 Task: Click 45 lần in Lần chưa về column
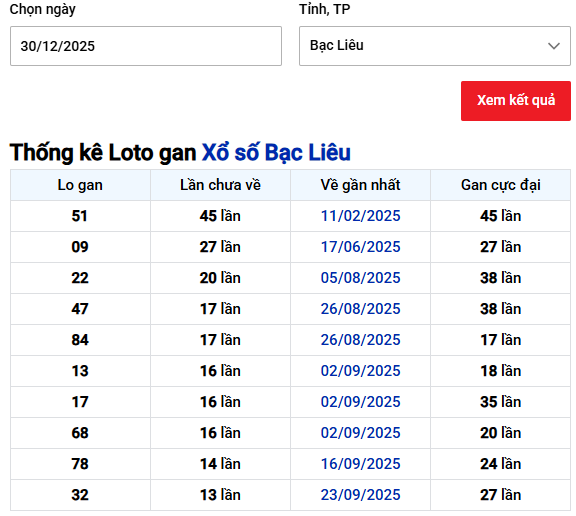click(x=220, y=216)
